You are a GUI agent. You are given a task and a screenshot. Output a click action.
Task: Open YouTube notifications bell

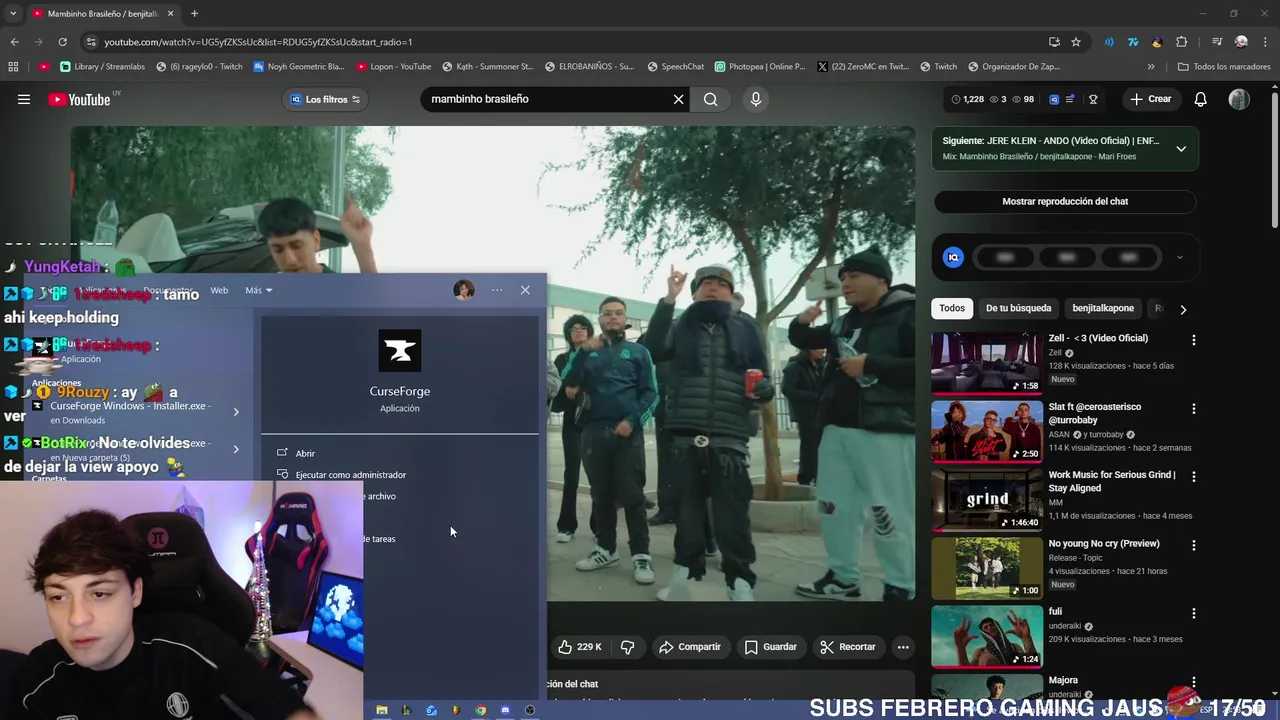(x=1201, y=99)
